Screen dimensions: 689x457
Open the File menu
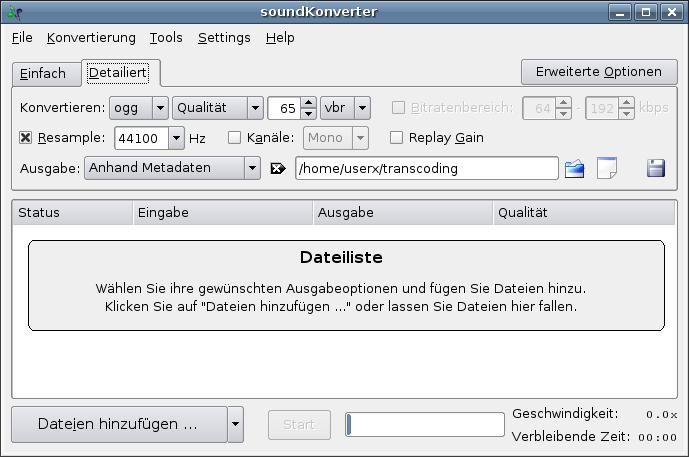click(x=22, y=38)
